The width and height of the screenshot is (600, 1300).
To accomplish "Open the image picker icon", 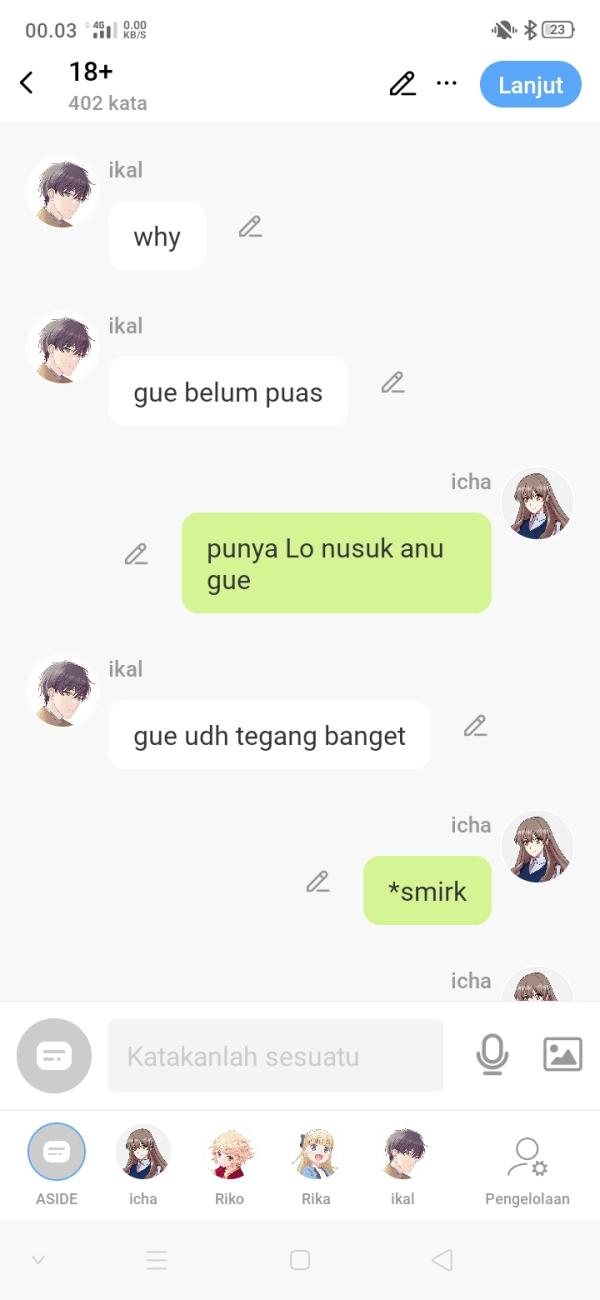I will pyautogui.click(x=562, y=1054).
